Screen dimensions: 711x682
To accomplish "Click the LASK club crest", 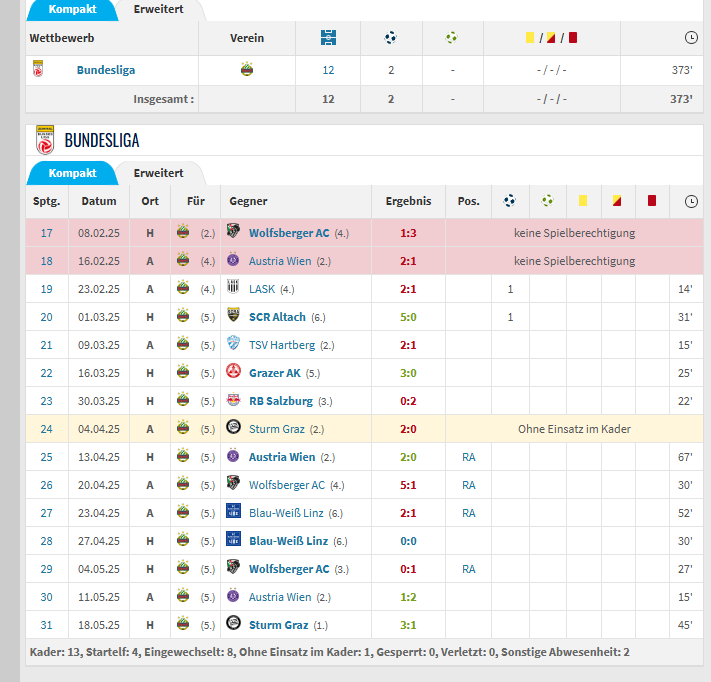I will point(233,289).
